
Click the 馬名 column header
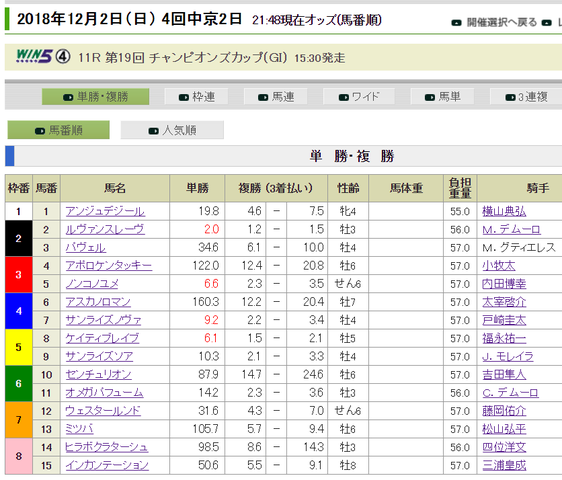[115, 188]
